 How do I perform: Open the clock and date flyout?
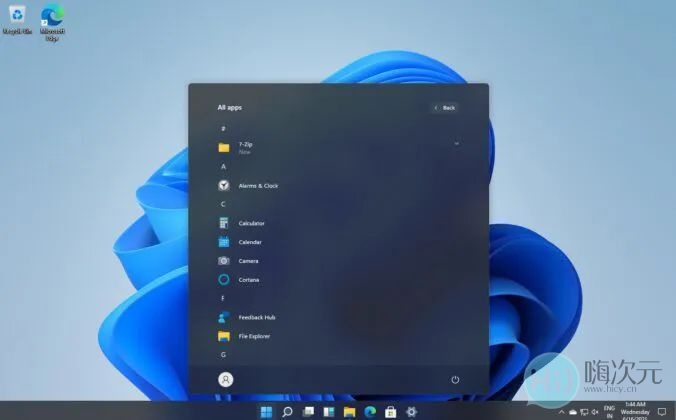pos(635,411)
